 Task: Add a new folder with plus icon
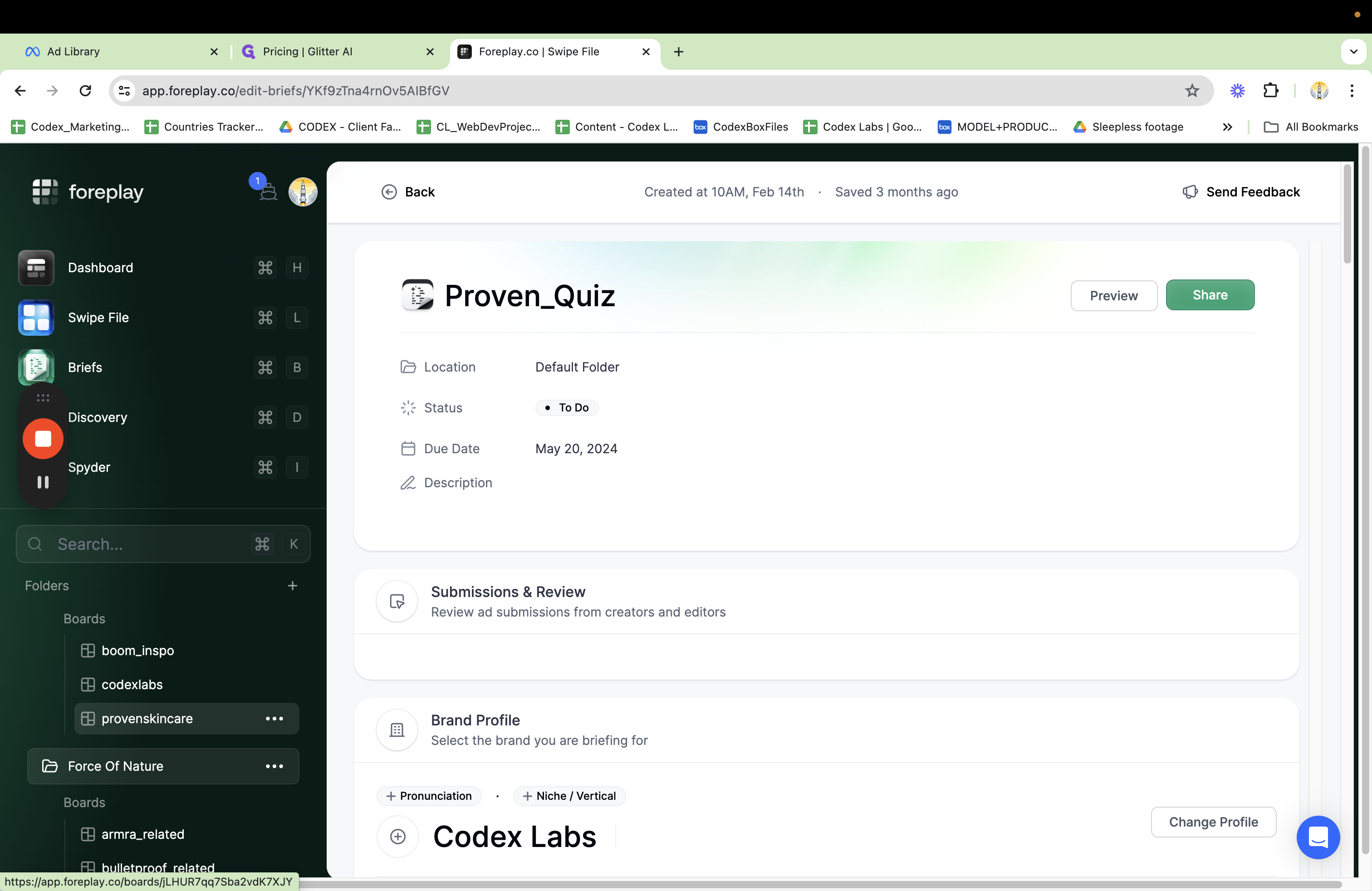click(293, 586)
